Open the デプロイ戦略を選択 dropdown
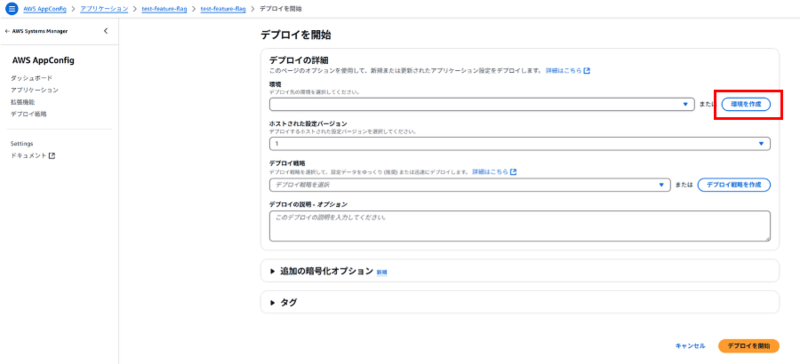 click(x=469, y=185)
